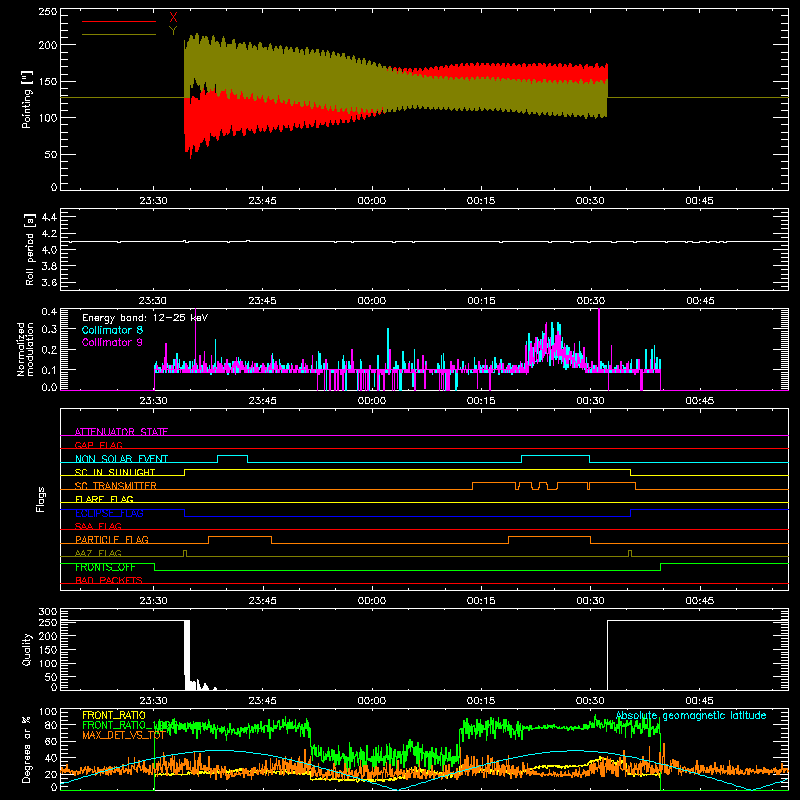Viewport: 800px width, 800px height.
Task: Click the 3.6 tick on Roll period axis
Action: point(49,282)
